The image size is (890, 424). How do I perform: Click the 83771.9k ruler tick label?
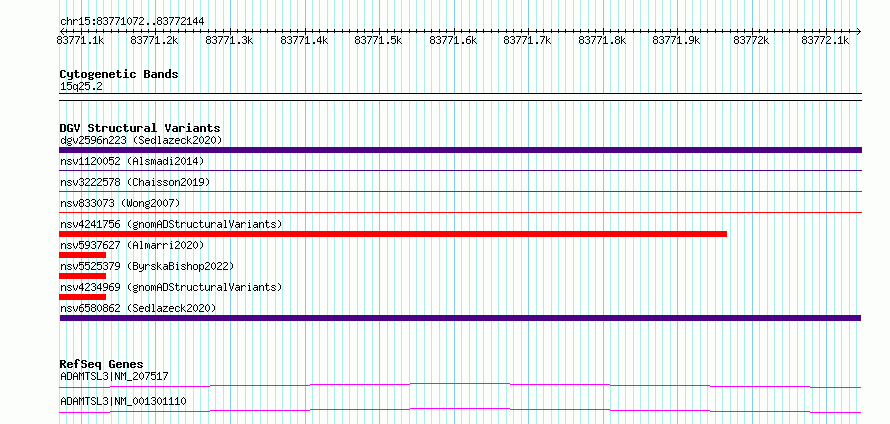676,40
